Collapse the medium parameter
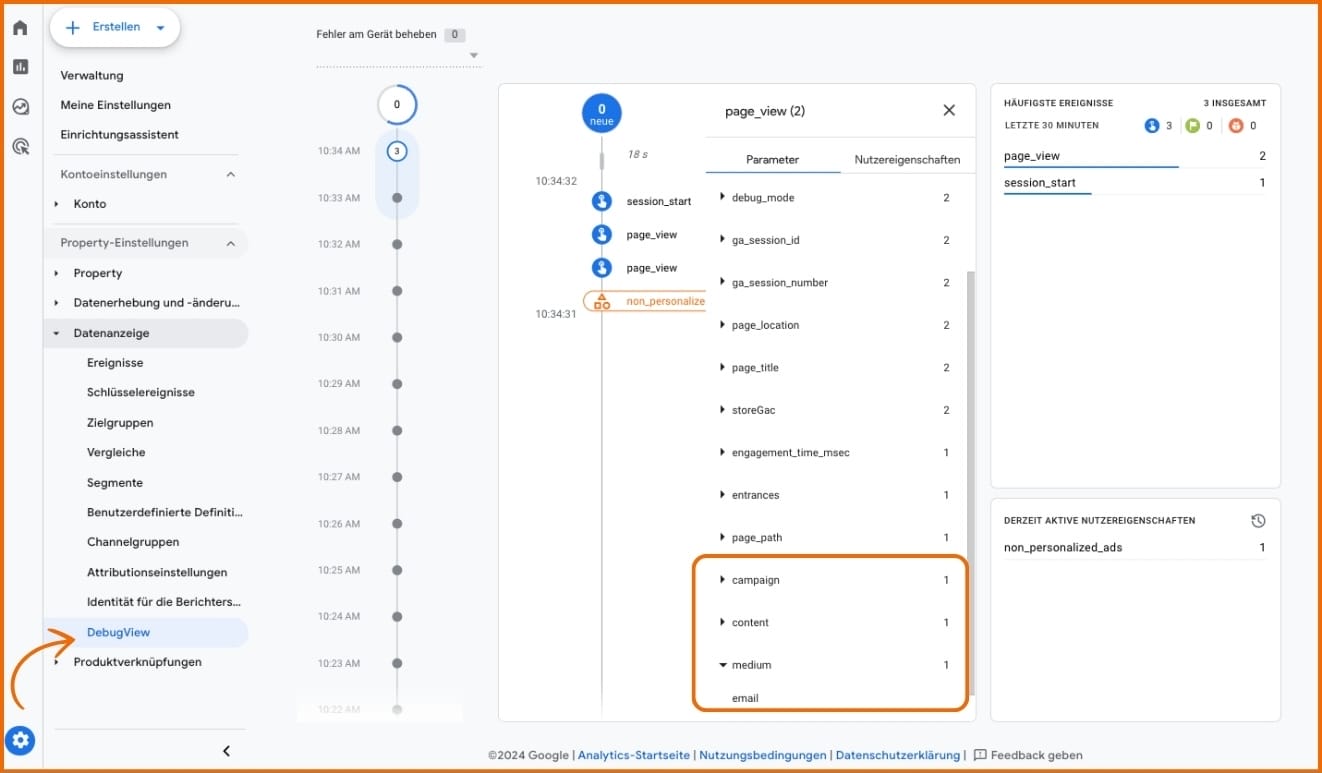The width and height of the screenshot is (1322, 773). click(722, 665)
